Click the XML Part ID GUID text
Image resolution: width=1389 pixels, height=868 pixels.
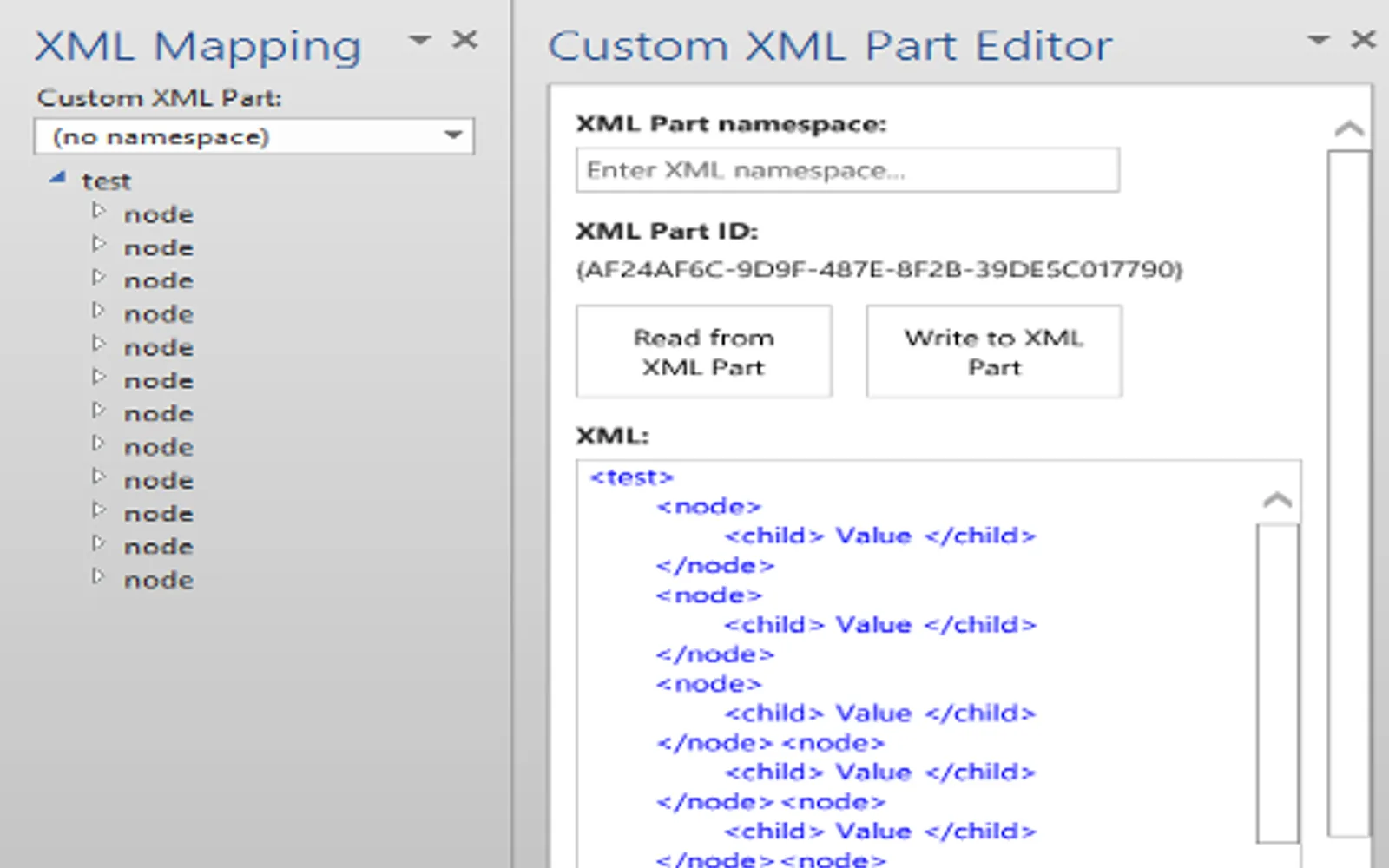(879, 270)
